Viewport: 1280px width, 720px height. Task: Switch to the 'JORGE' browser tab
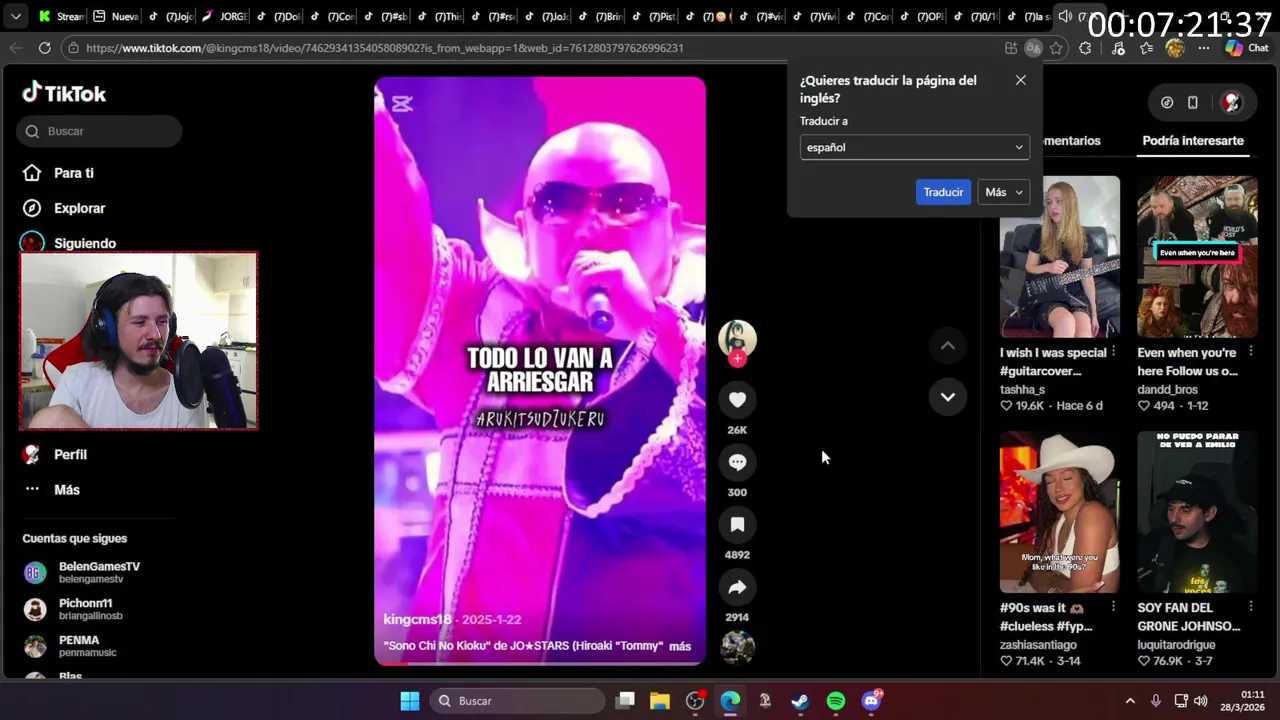coord(223,16)
